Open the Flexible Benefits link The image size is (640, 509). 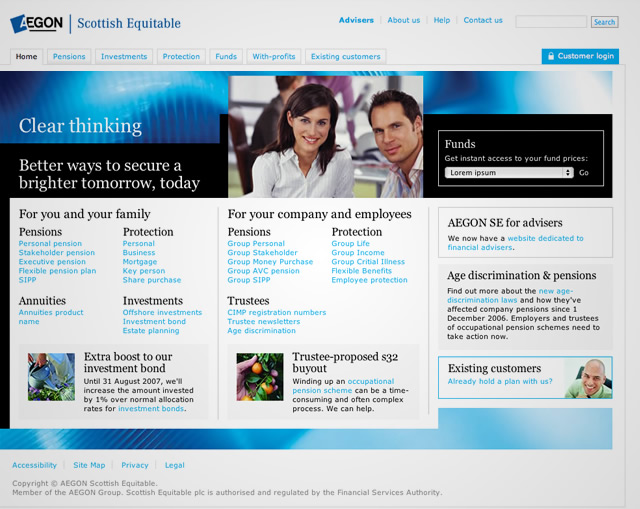(362, 271)
